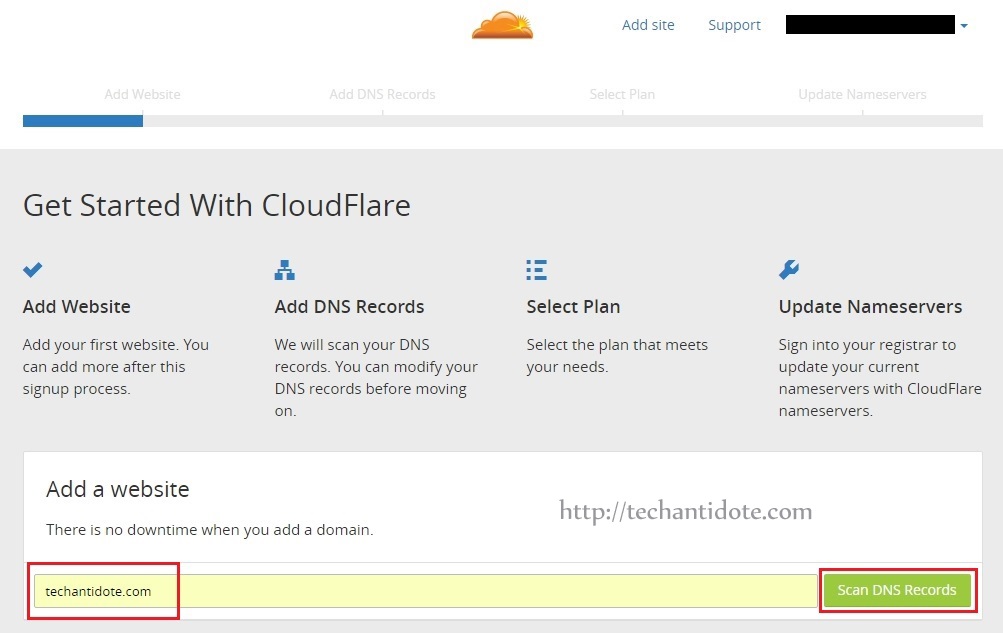Click the list icon above Select Plan
The width and height of the screenshot is (1003, 633).
[x=537, y=270]
